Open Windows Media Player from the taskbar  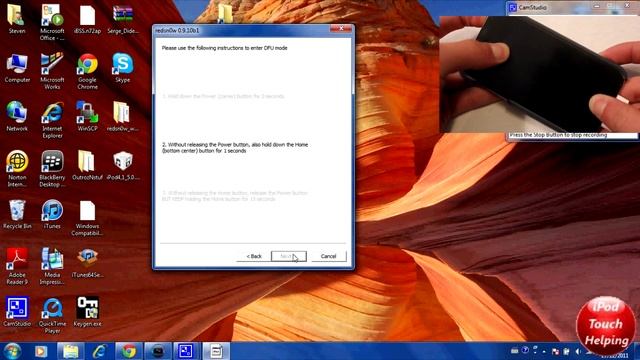(x=41, y=351)
